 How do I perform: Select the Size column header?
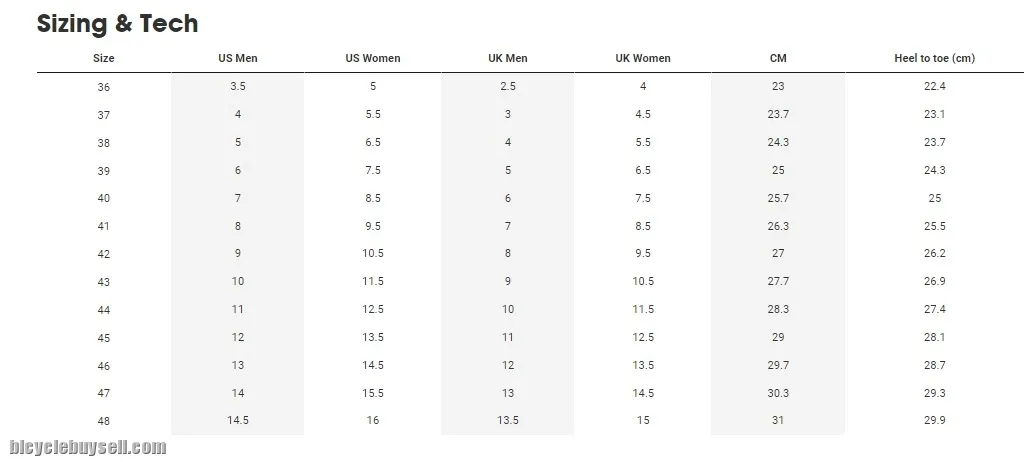[104, 58]
